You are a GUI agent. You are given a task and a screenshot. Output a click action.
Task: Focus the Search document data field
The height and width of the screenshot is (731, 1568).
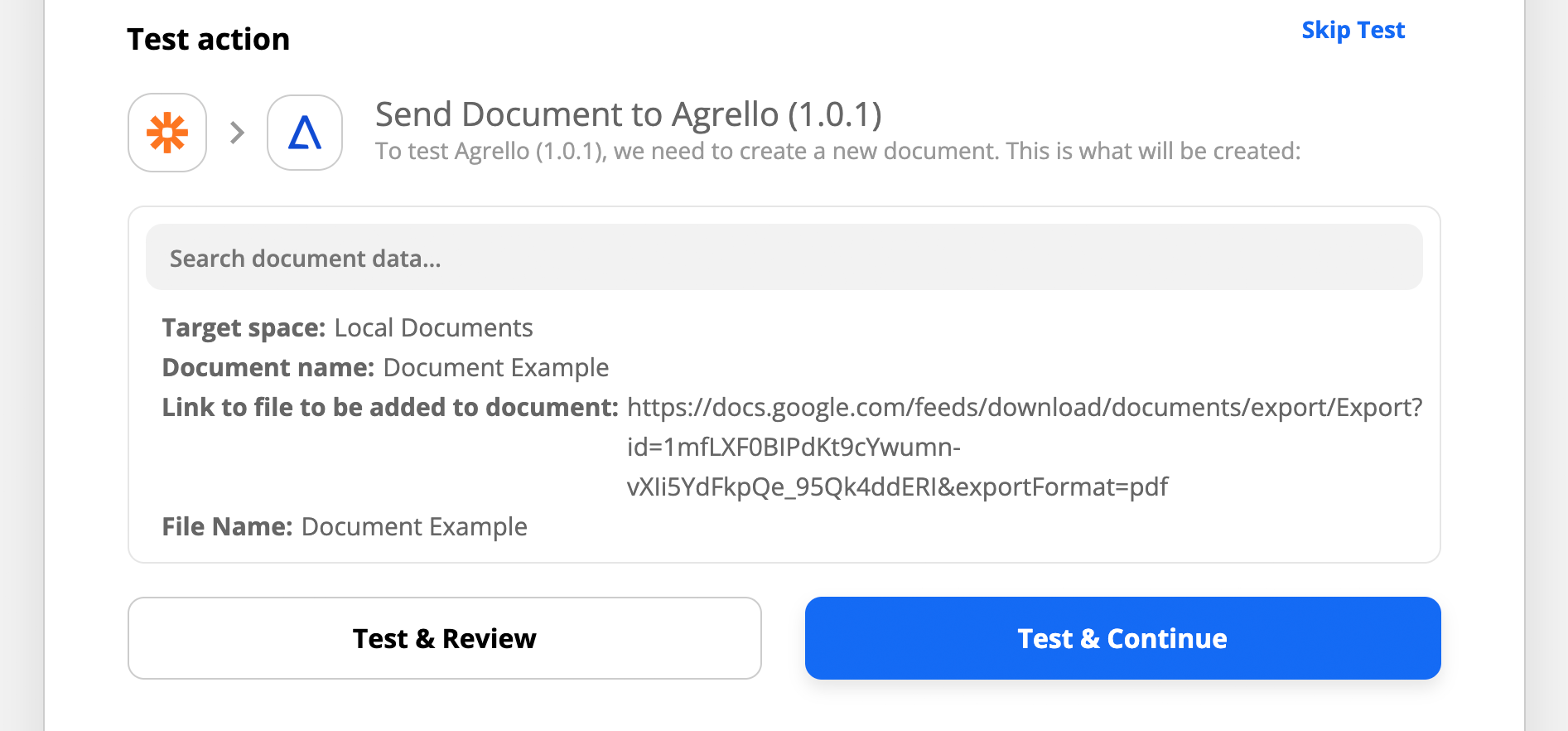[x=784, y=258]
